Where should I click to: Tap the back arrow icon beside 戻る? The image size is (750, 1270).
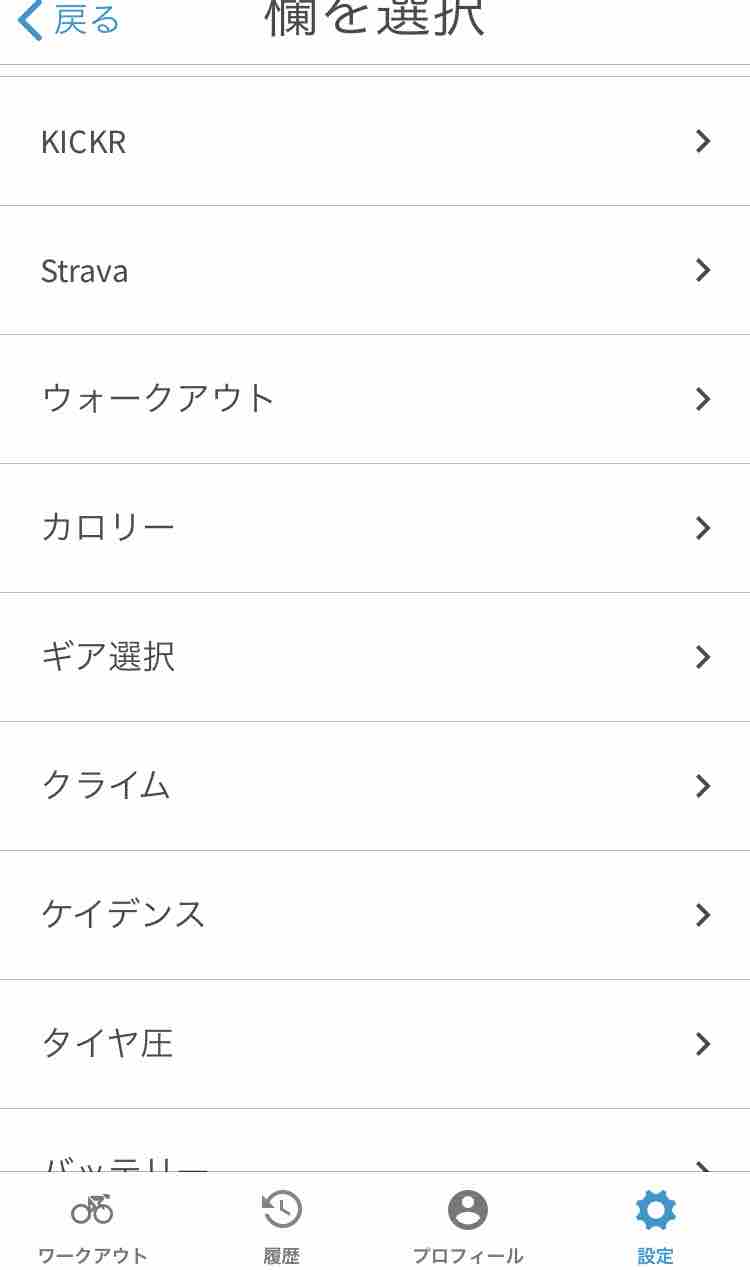coord(30,19)
